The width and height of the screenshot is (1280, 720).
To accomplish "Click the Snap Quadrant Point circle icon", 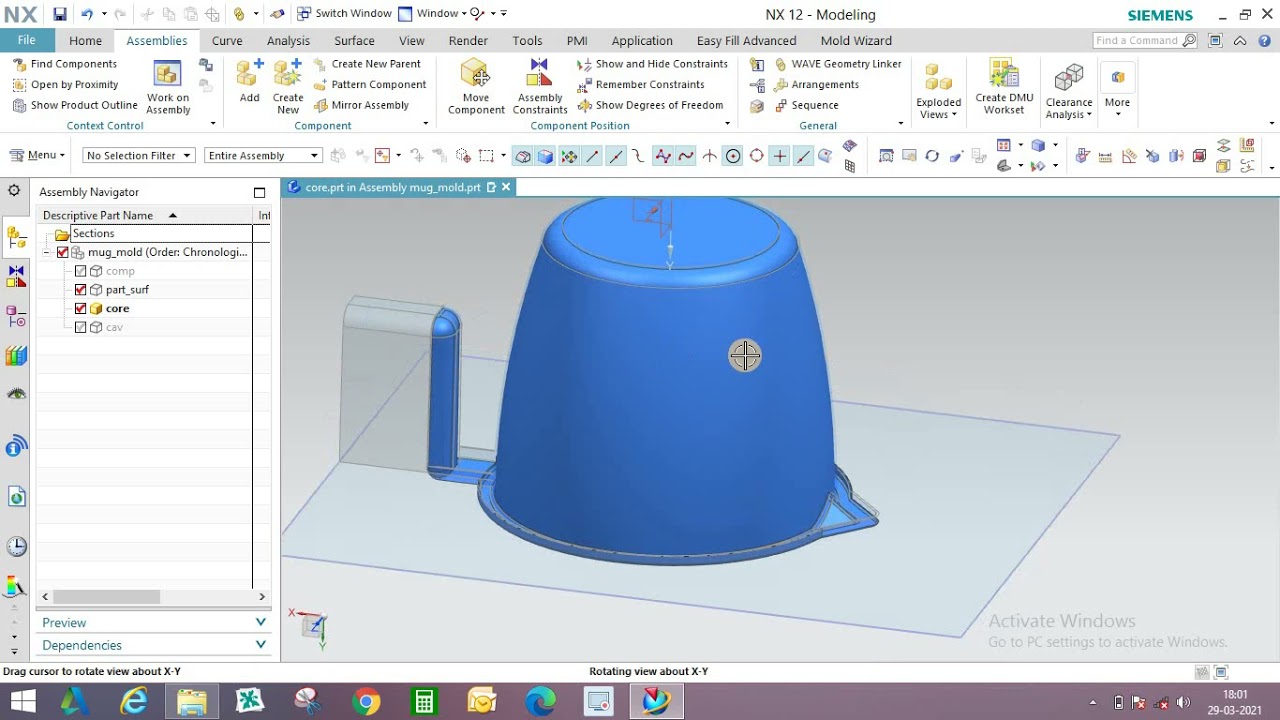I will click(x=757, y=156).
